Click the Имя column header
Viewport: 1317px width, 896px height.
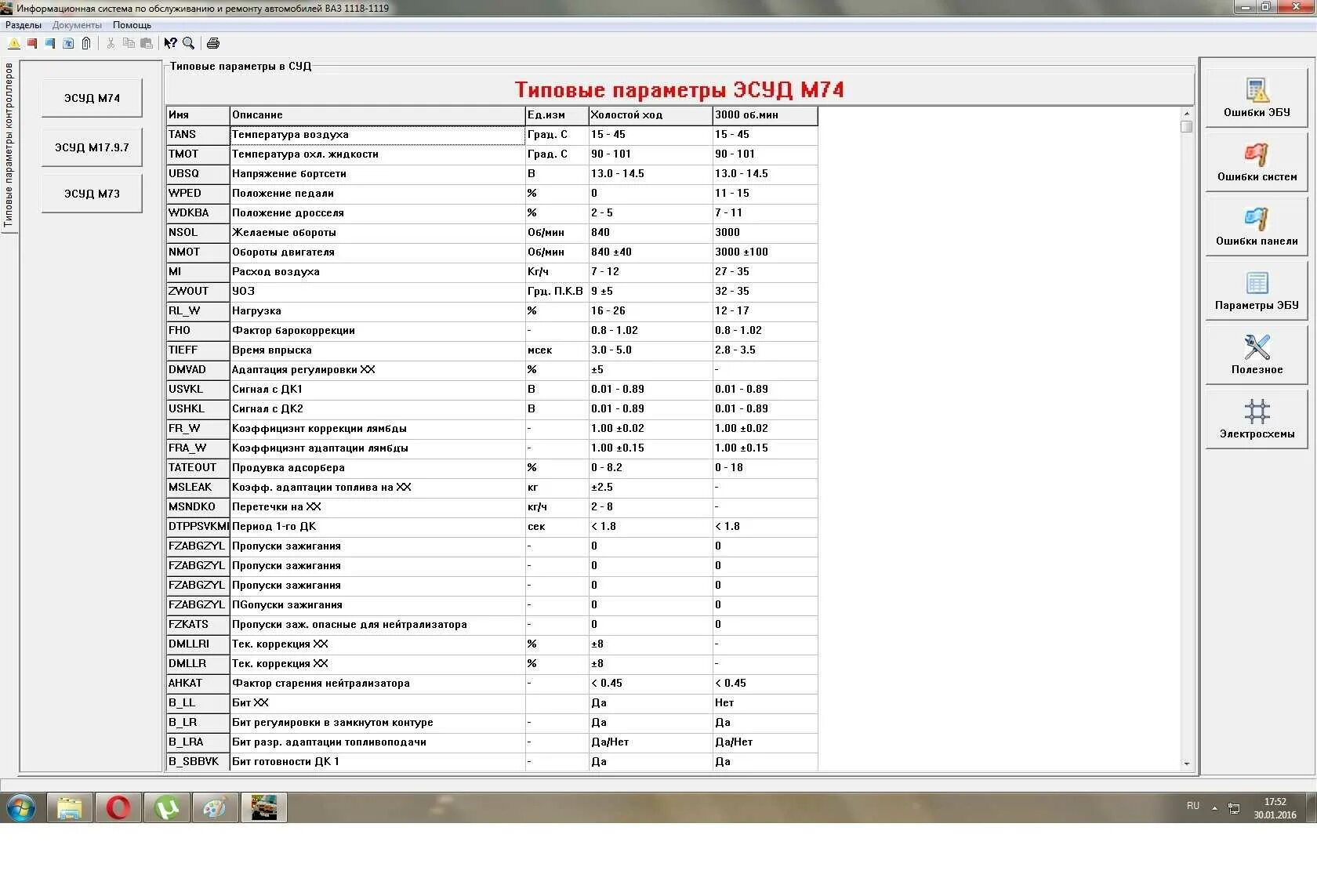click(198, 115)
